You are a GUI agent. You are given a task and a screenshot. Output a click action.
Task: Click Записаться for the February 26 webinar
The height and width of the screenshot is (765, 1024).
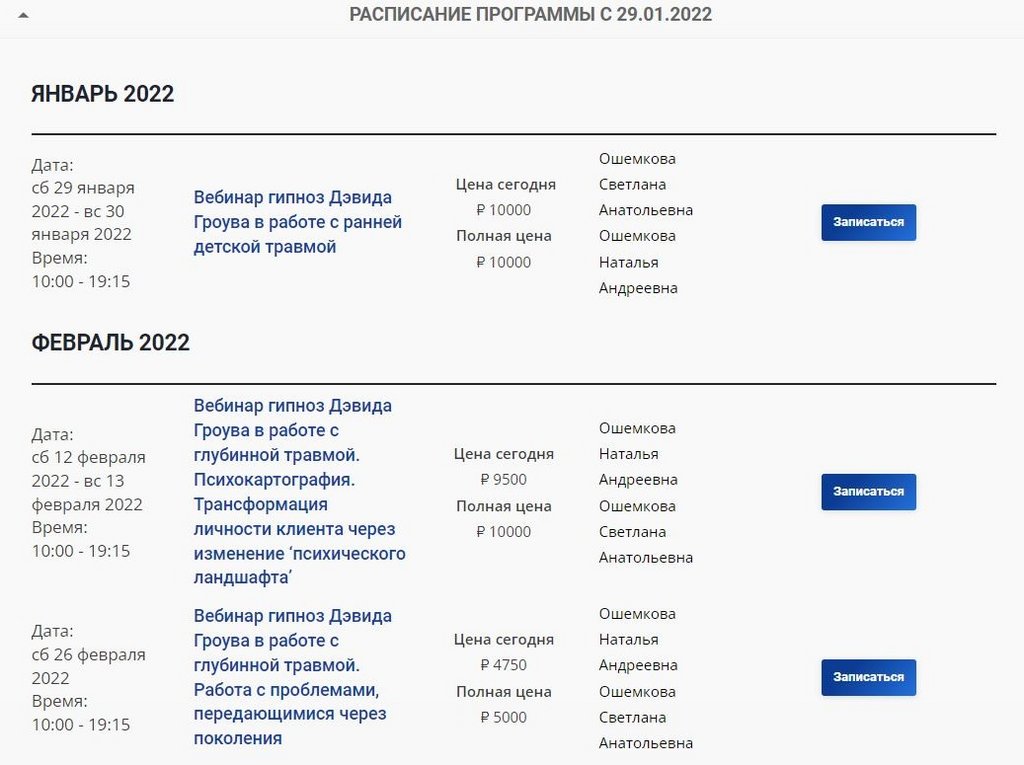pyautogui.click(x=868, y=677)
